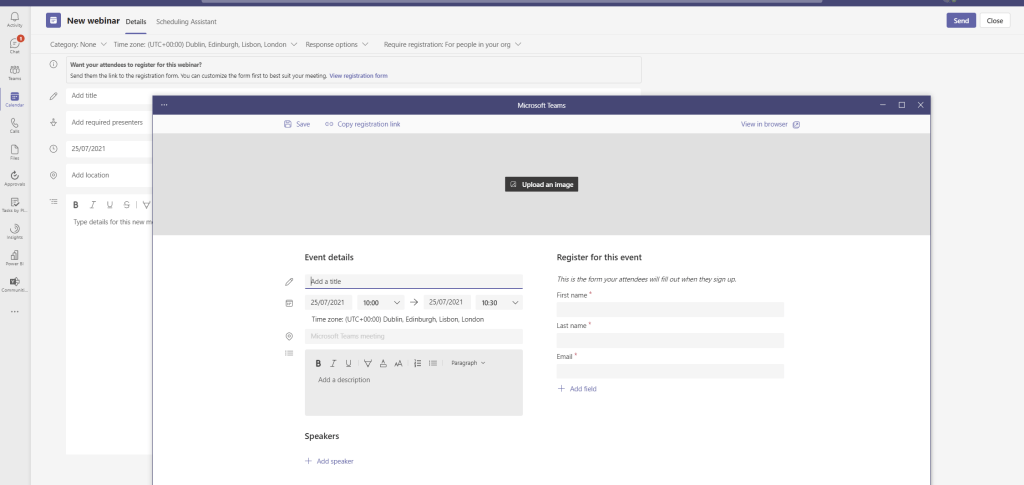
Task: Click the font color icon in description toolbar
Action: click(x=383, y=363)
